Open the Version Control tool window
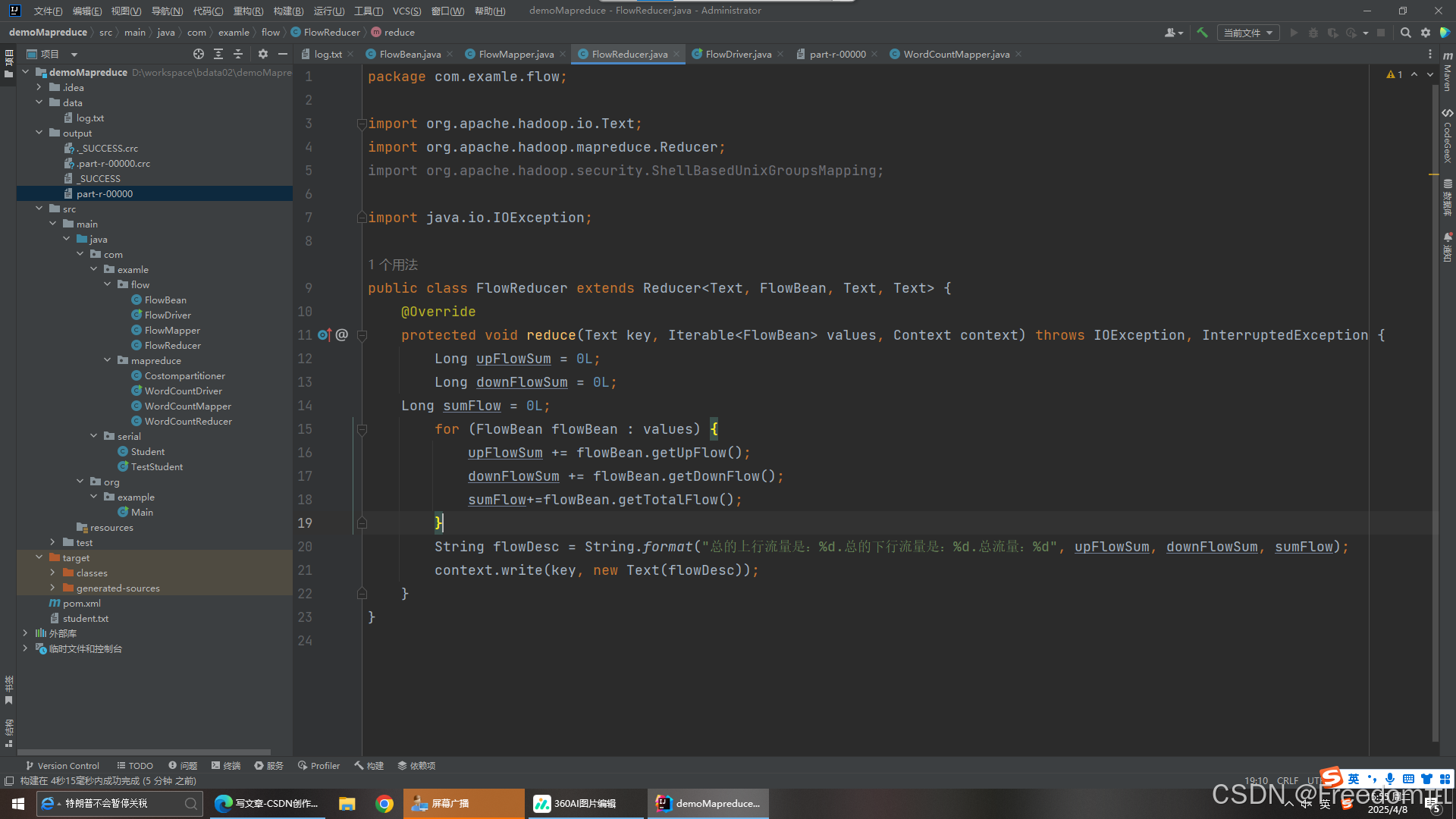The width and height of the screenshot is (1456, 819). point(62,766)
